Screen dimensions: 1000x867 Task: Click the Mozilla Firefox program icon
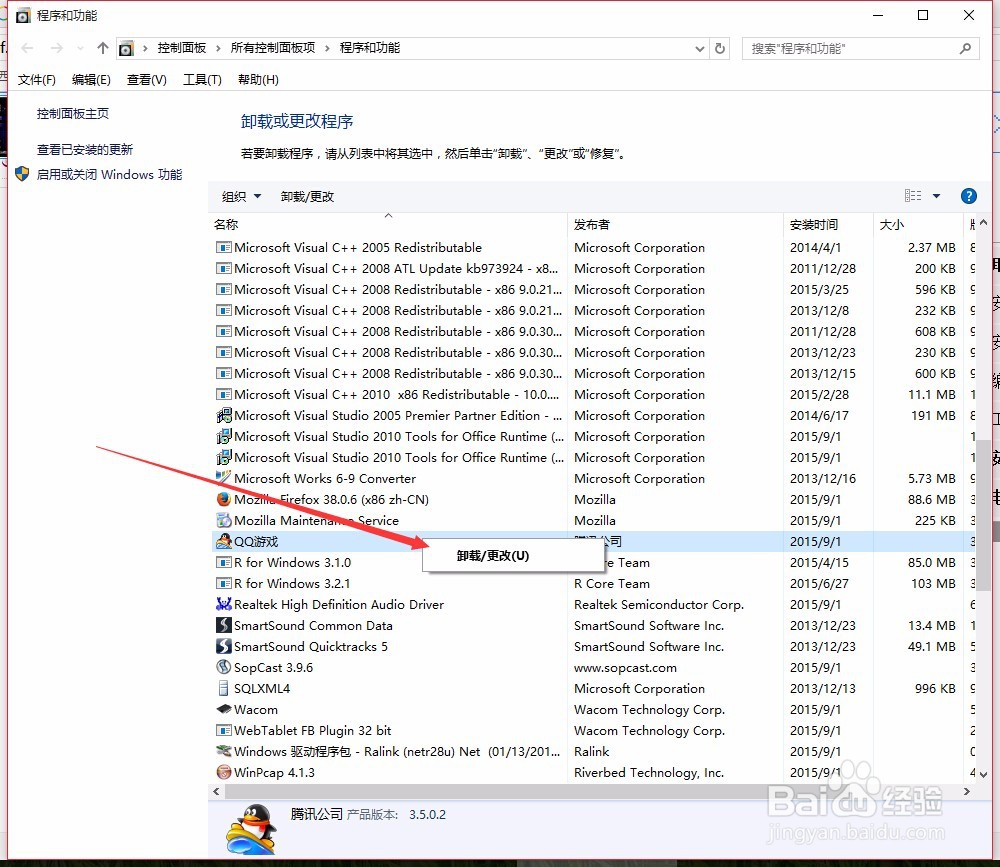tap(223, 499)
